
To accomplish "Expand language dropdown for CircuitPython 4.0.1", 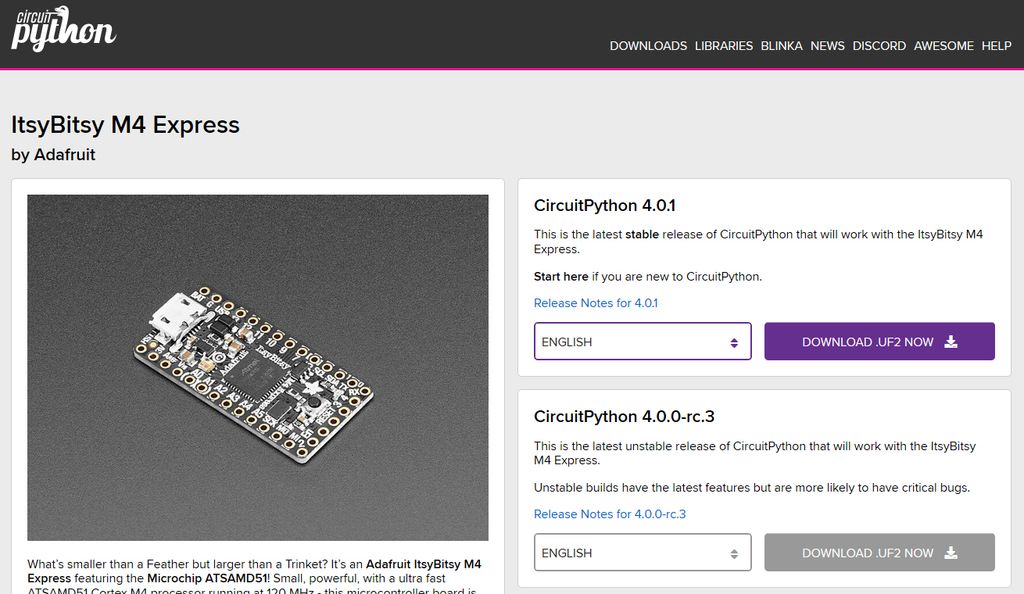I will pos(643,341).
